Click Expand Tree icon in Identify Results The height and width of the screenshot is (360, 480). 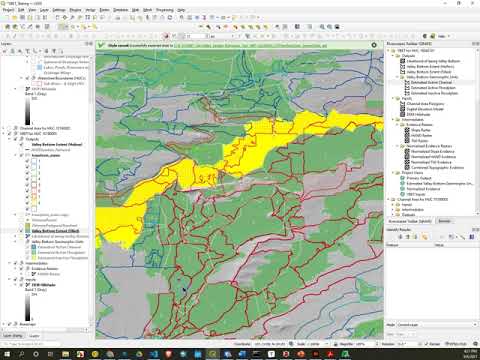[x=401, y=237]
